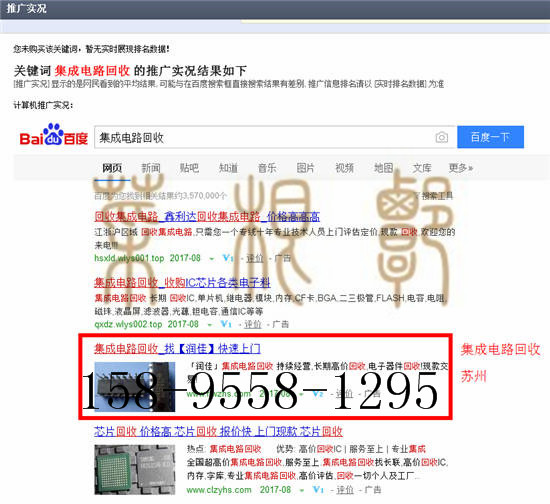
Task: Click the IC chip thumbnail in 润佳 result
Action: [135, 387]
